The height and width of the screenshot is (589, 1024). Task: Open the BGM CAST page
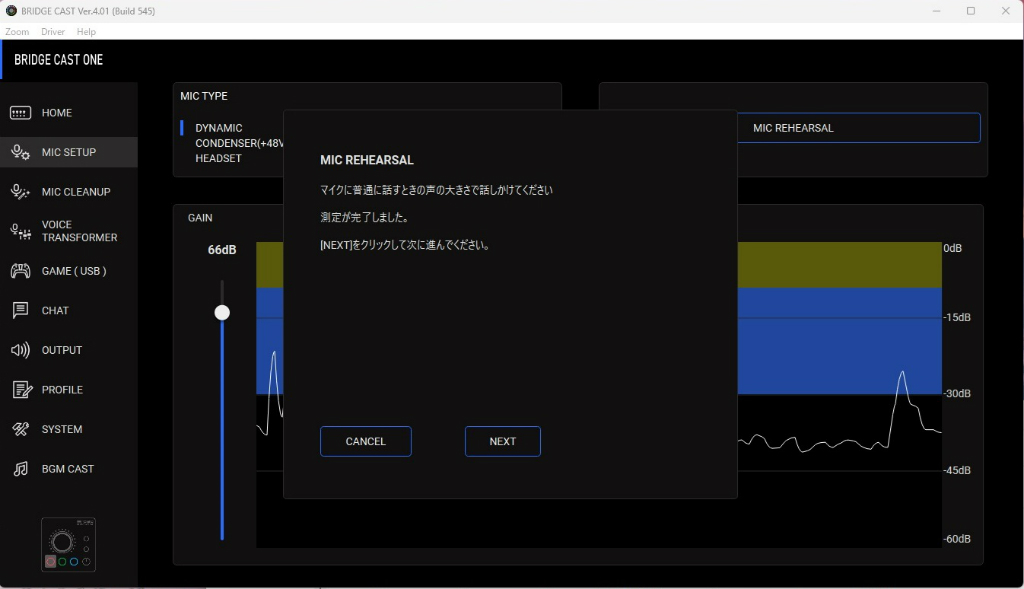pyautogui.click(x=69, y=469)
